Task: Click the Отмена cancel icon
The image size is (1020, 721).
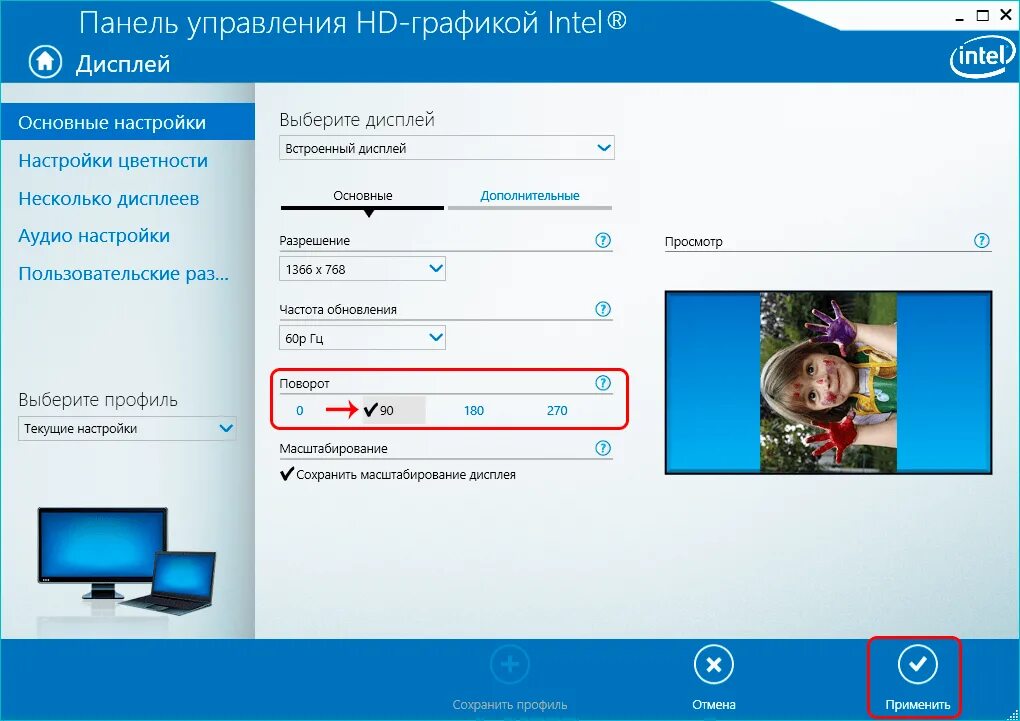Action: click(x=714, y=665)
